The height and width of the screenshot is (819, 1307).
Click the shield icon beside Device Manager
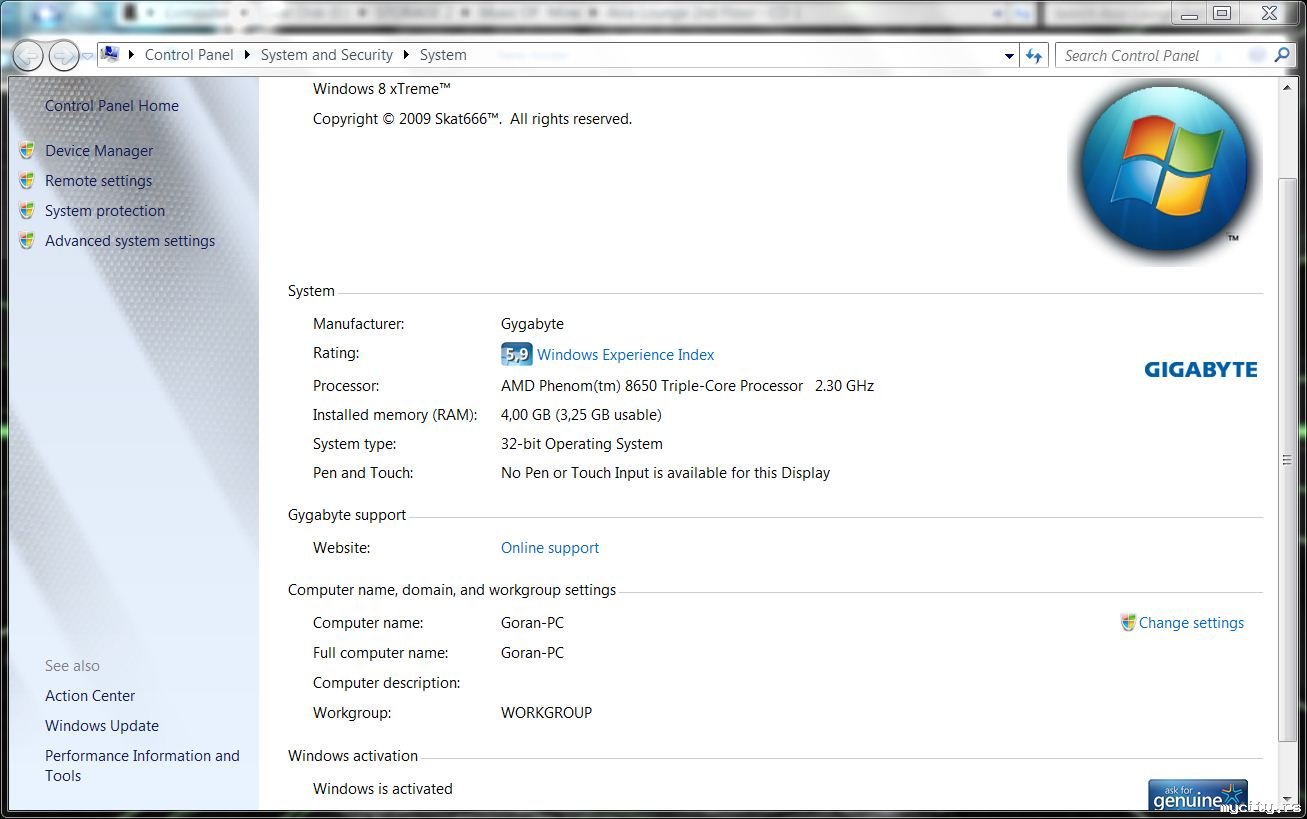[27, 151]
